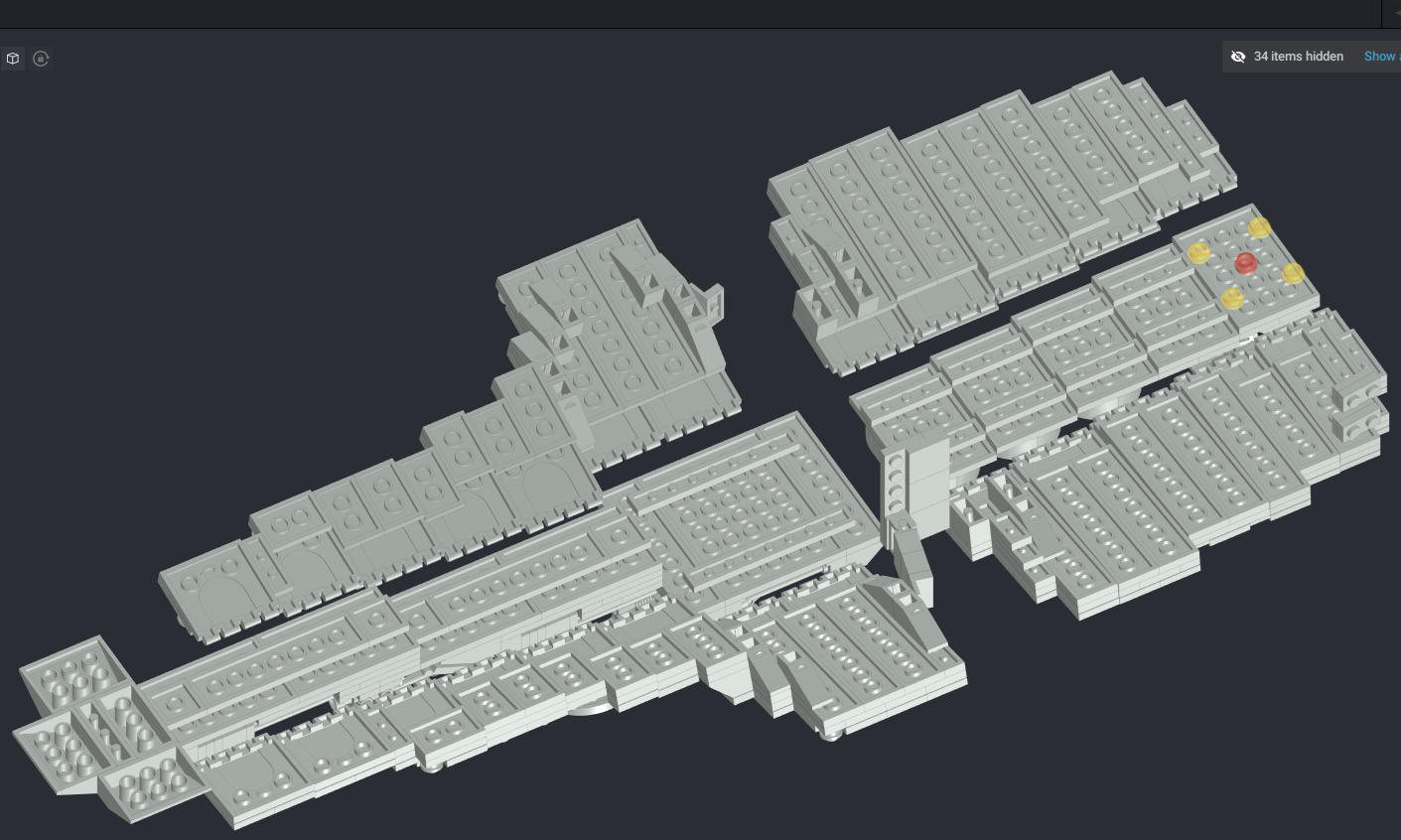This screenshot has height=840, width=1401.
Task: Select the red transparent stud
Action: [1246, 263]
